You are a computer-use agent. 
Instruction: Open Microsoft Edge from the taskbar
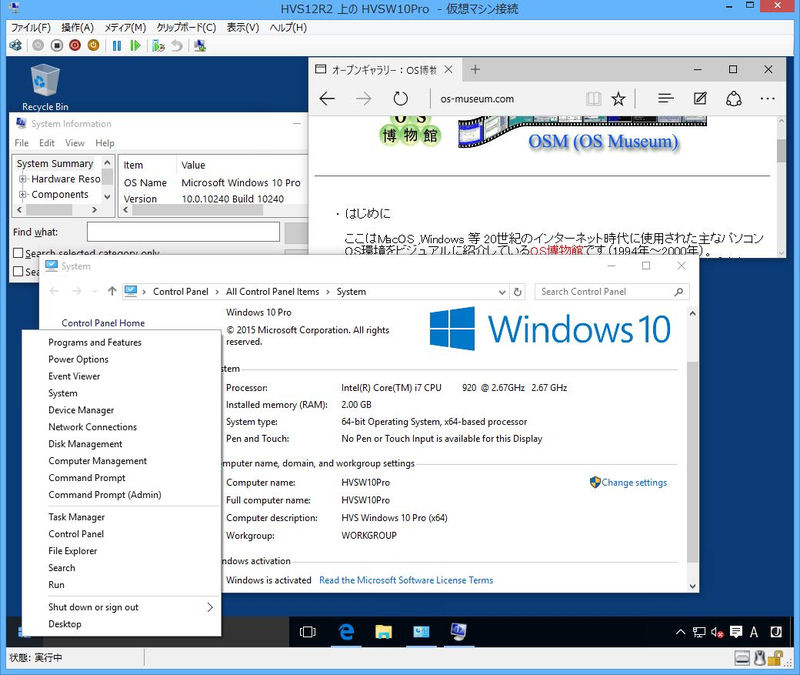click(x=346, y=632)
